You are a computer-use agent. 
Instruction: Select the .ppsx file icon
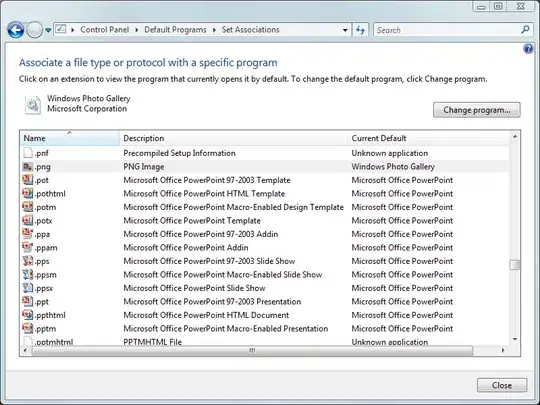[x=28, y=288]
